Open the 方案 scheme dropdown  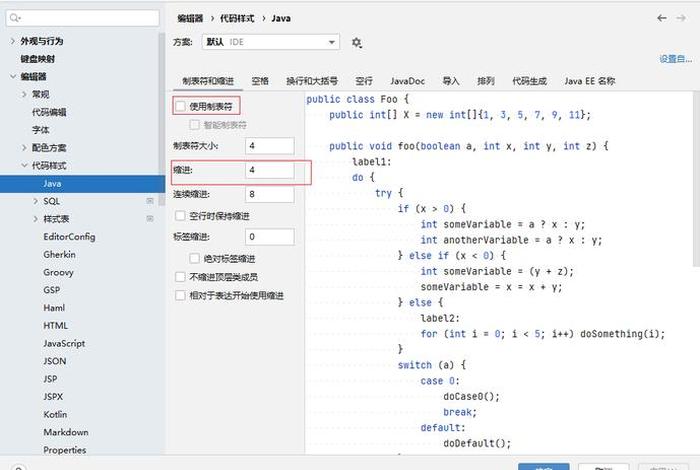pyautogui.click(x=271, y=42)
